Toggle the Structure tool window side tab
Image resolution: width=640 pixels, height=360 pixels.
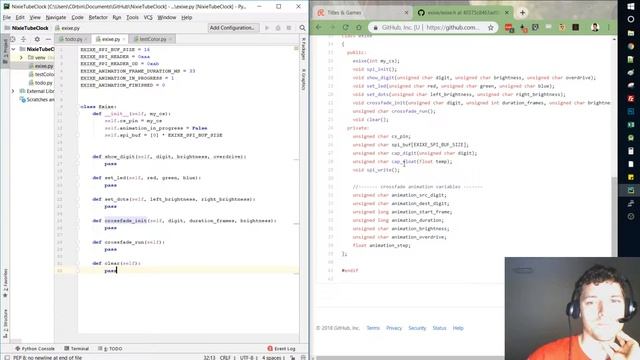(5, 323)
